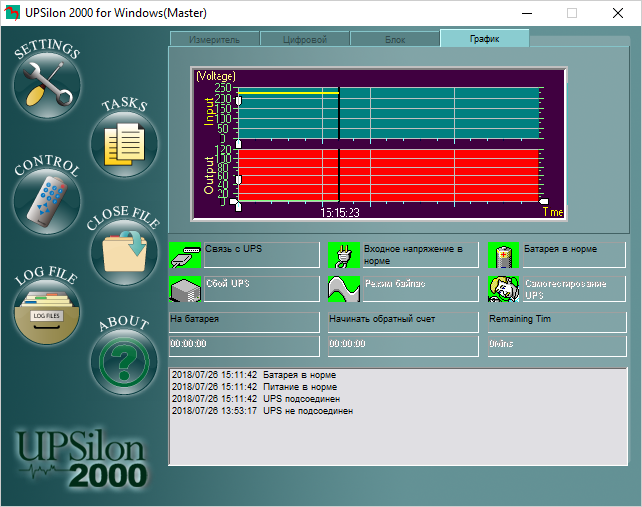
Task: Open the About question mark icon
Action: 125,359
